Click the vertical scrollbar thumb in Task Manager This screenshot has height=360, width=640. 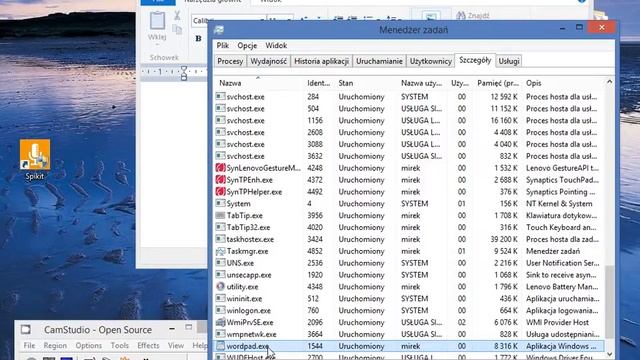click(609, 302)
